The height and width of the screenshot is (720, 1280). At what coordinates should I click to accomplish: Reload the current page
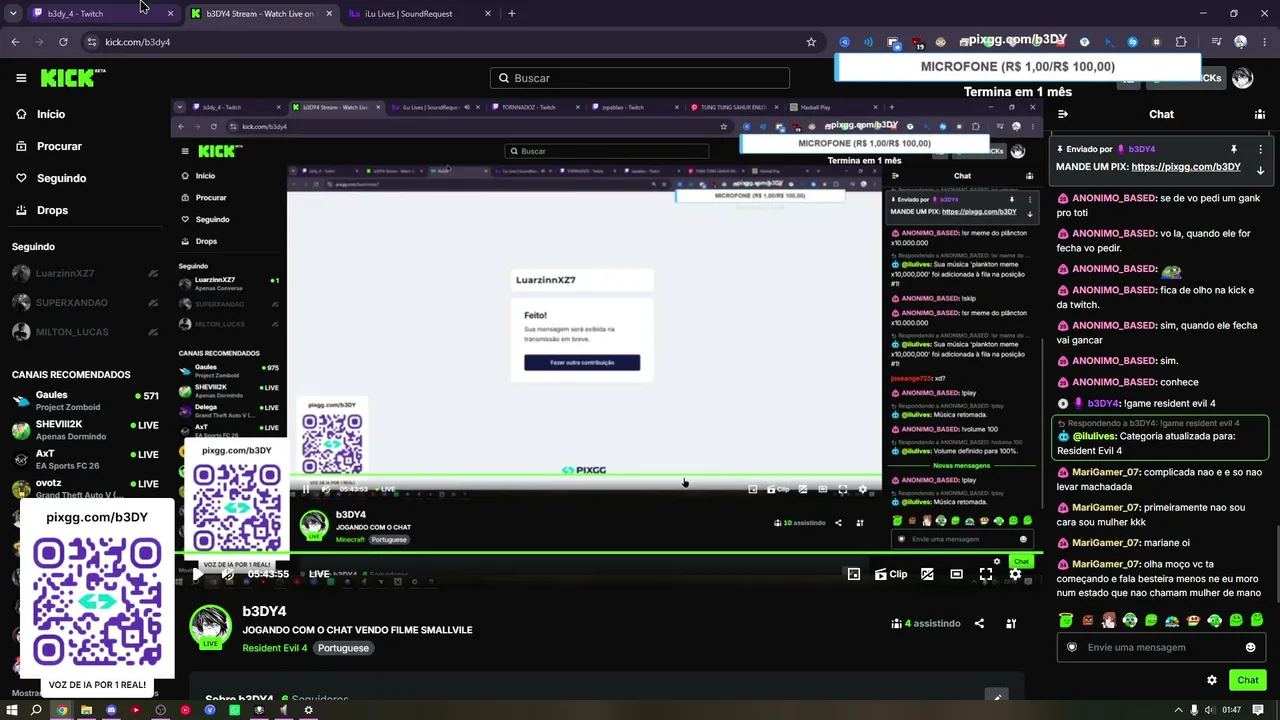63,42
